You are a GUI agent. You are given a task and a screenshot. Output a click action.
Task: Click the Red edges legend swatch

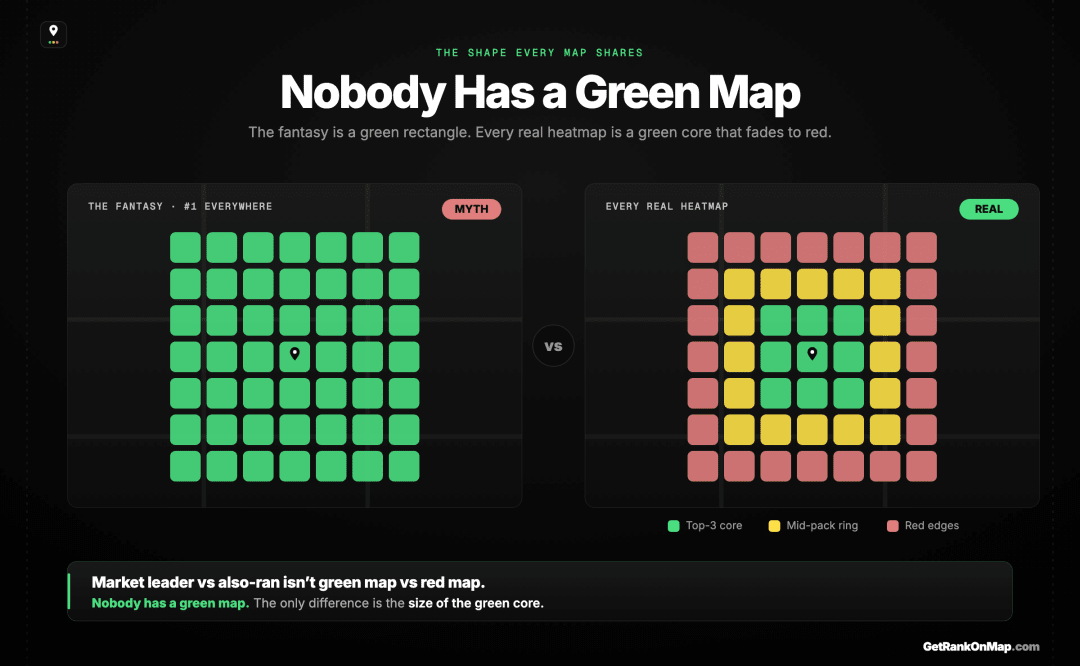tap(893, 526)
